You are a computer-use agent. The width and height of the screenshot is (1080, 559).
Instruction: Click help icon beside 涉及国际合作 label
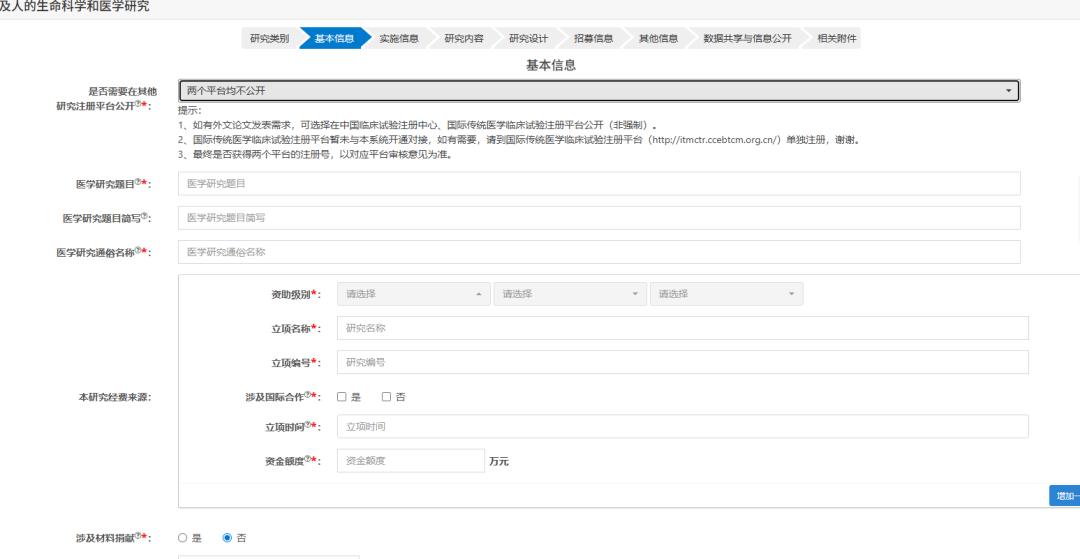308,394
